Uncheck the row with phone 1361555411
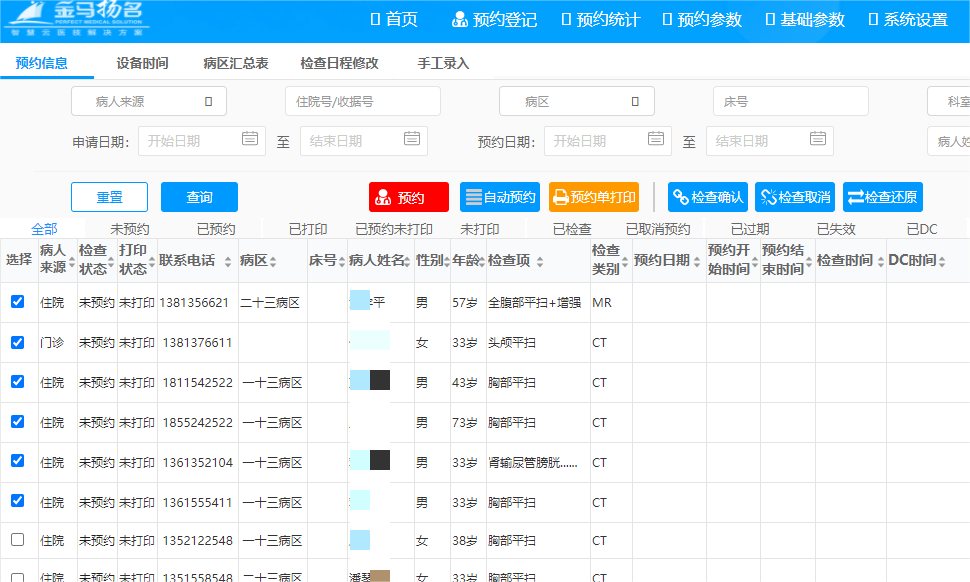Viewport: 970px width, 582px height. pos(17,500)
